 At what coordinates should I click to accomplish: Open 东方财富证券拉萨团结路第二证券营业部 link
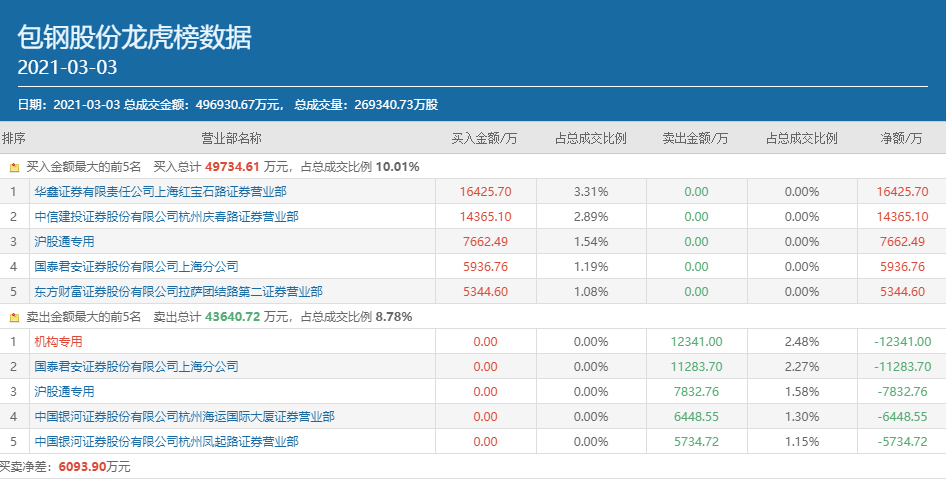click(x=178, y=292)
